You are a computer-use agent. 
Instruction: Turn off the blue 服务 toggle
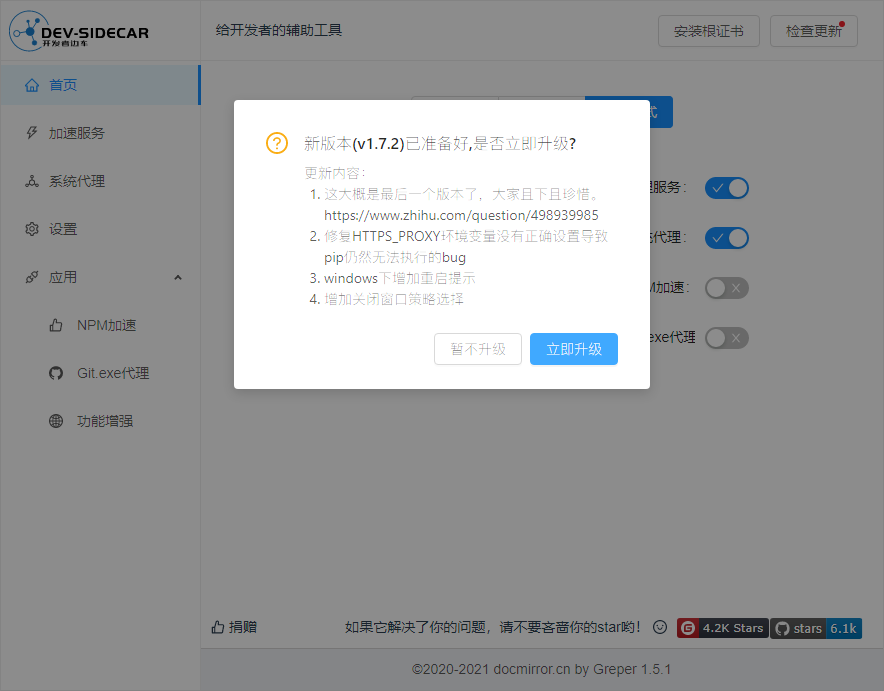point(727,188)
